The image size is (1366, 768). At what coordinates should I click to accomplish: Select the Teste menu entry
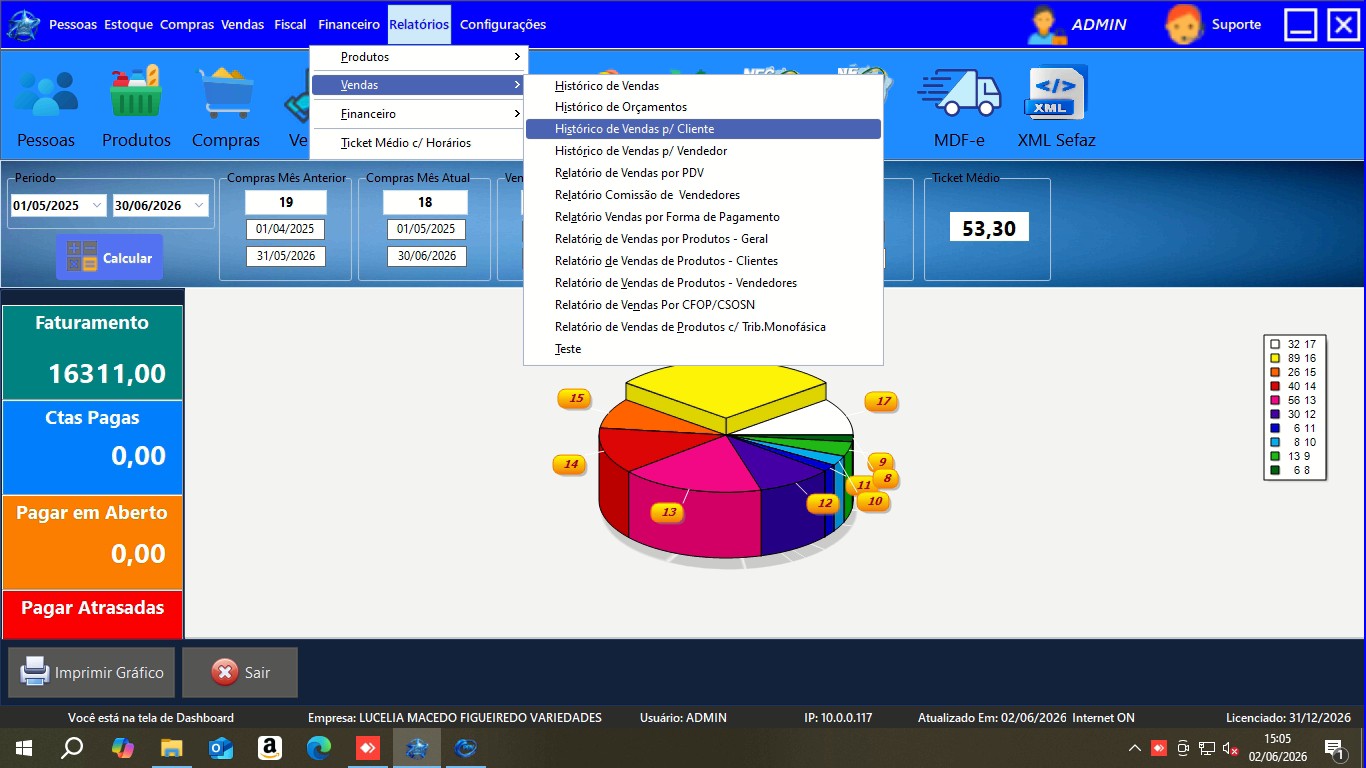click(703, 349)
